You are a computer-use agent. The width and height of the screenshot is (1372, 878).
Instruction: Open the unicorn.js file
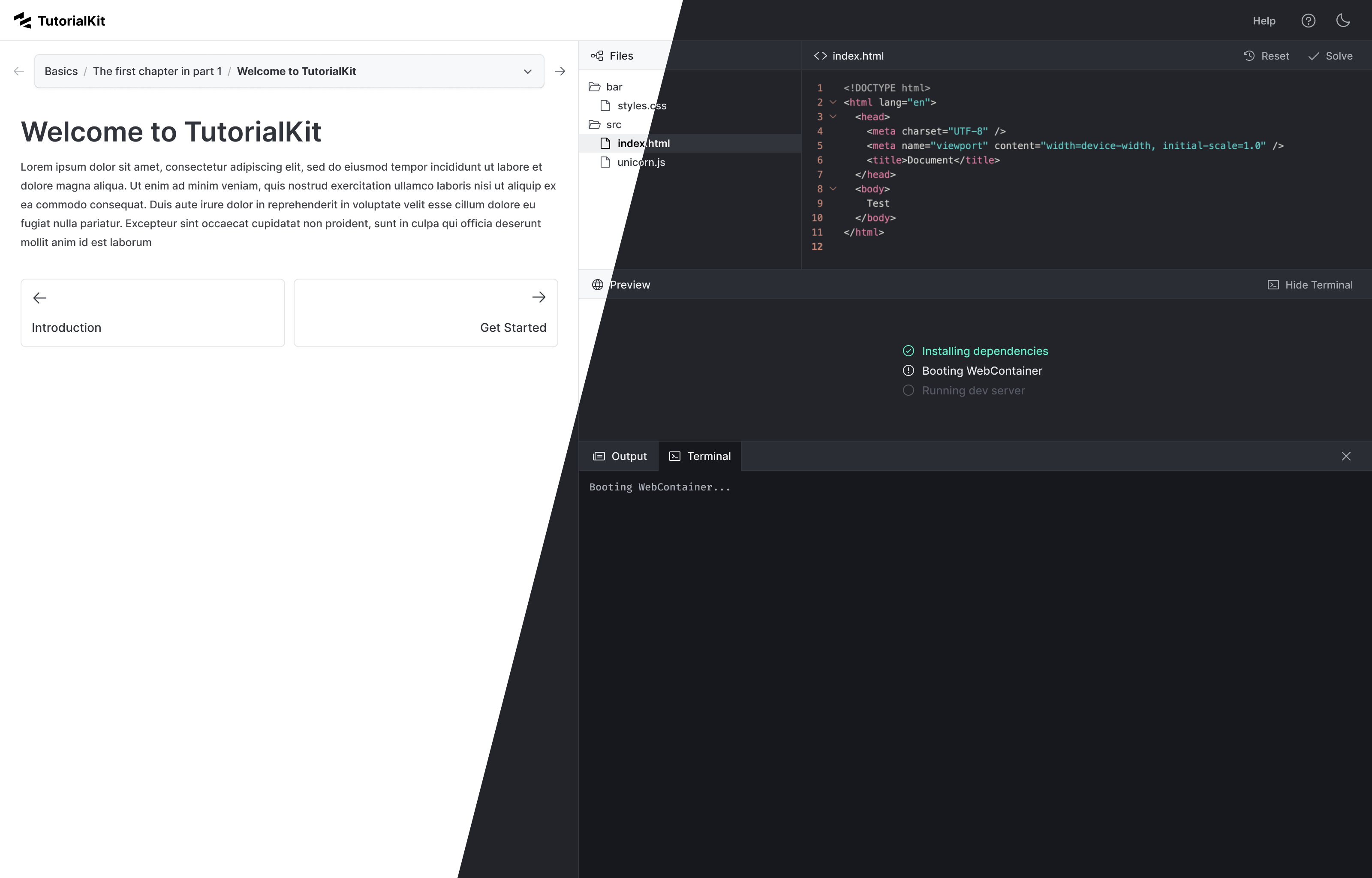(x=641, y=162)
